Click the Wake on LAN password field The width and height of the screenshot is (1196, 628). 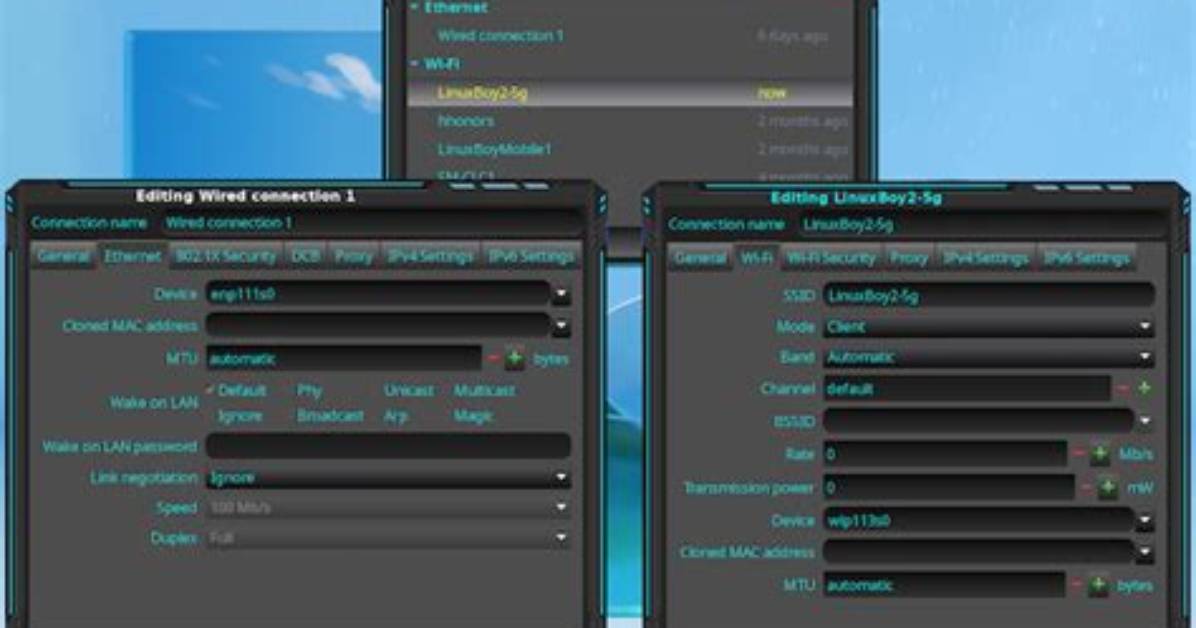click(x=388, y=446)
